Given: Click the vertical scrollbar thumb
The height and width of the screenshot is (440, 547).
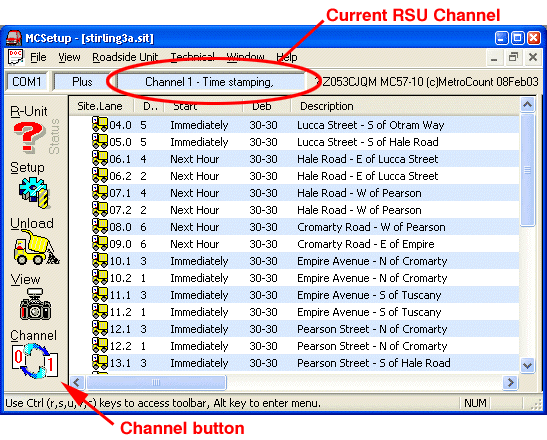Looking at the screenshot, I should [527, 170].
